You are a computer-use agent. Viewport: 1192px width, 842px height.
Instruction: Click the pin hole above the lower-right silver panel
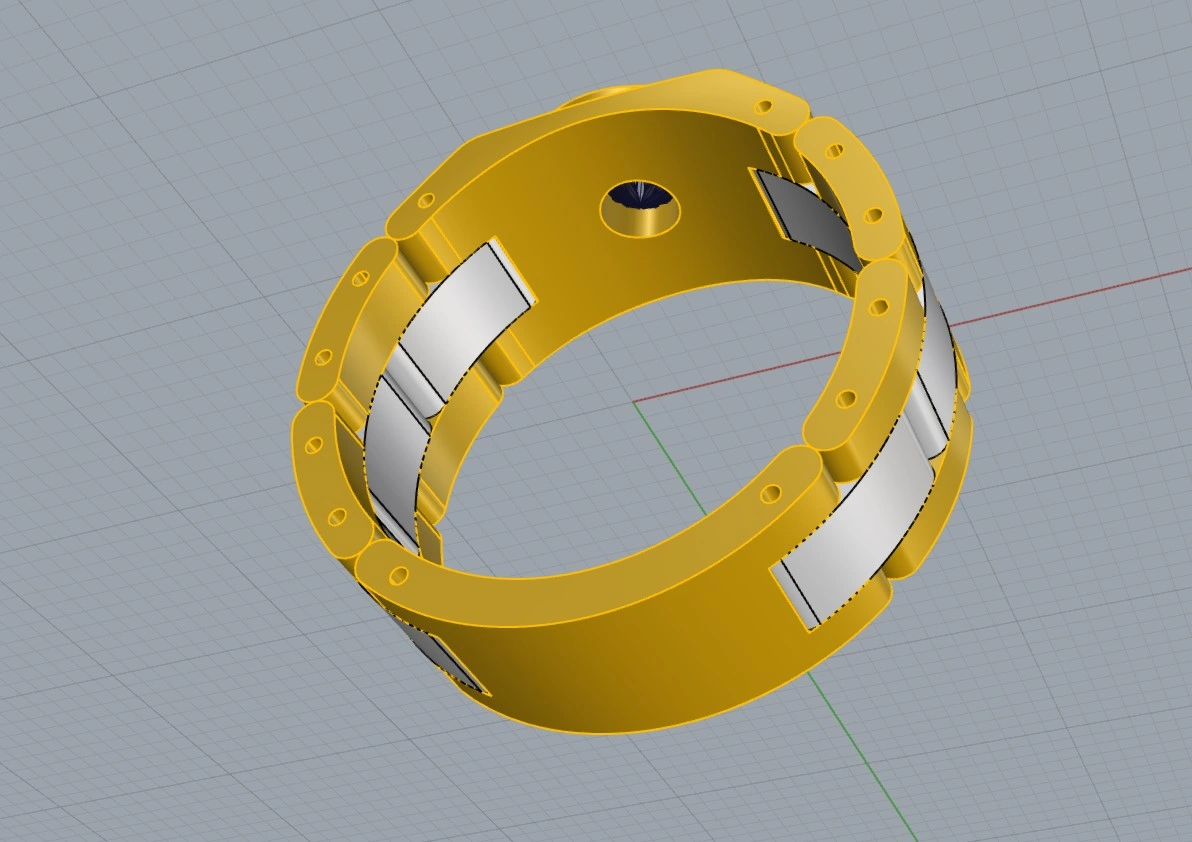tap(771, 493)
